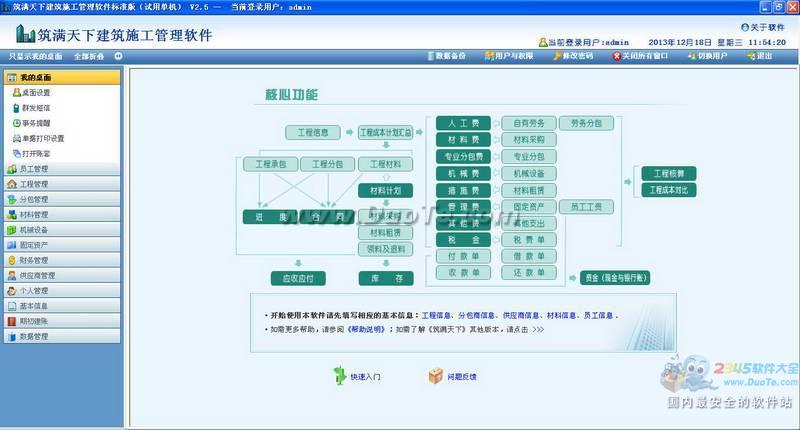Click the >>> link for other versions
This screenshot has height=430, width=800.
pyautogui.click(x=538, y=330)
